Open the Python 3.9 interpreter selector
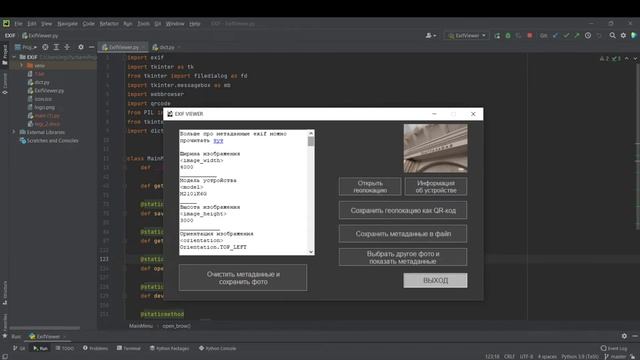 tap(580, 356)
